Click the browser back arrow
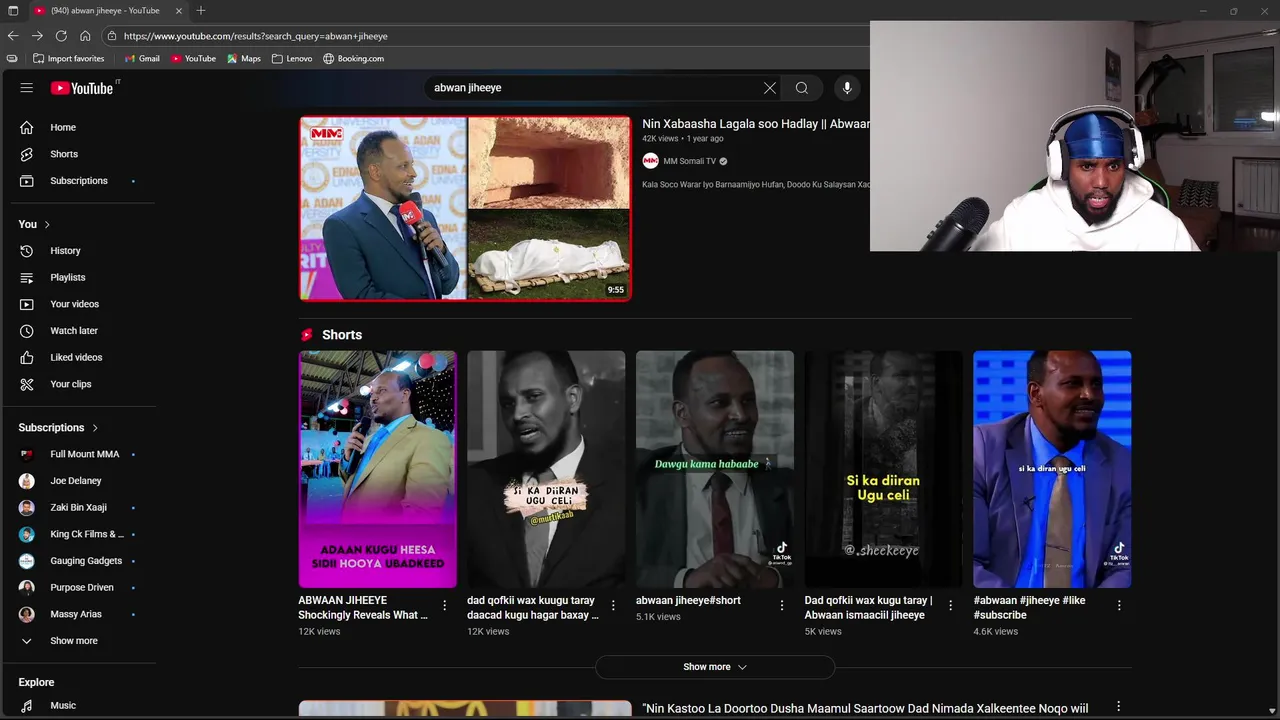Image resolution: width=1280 pixels, height=720 pixels. (13, 36)
